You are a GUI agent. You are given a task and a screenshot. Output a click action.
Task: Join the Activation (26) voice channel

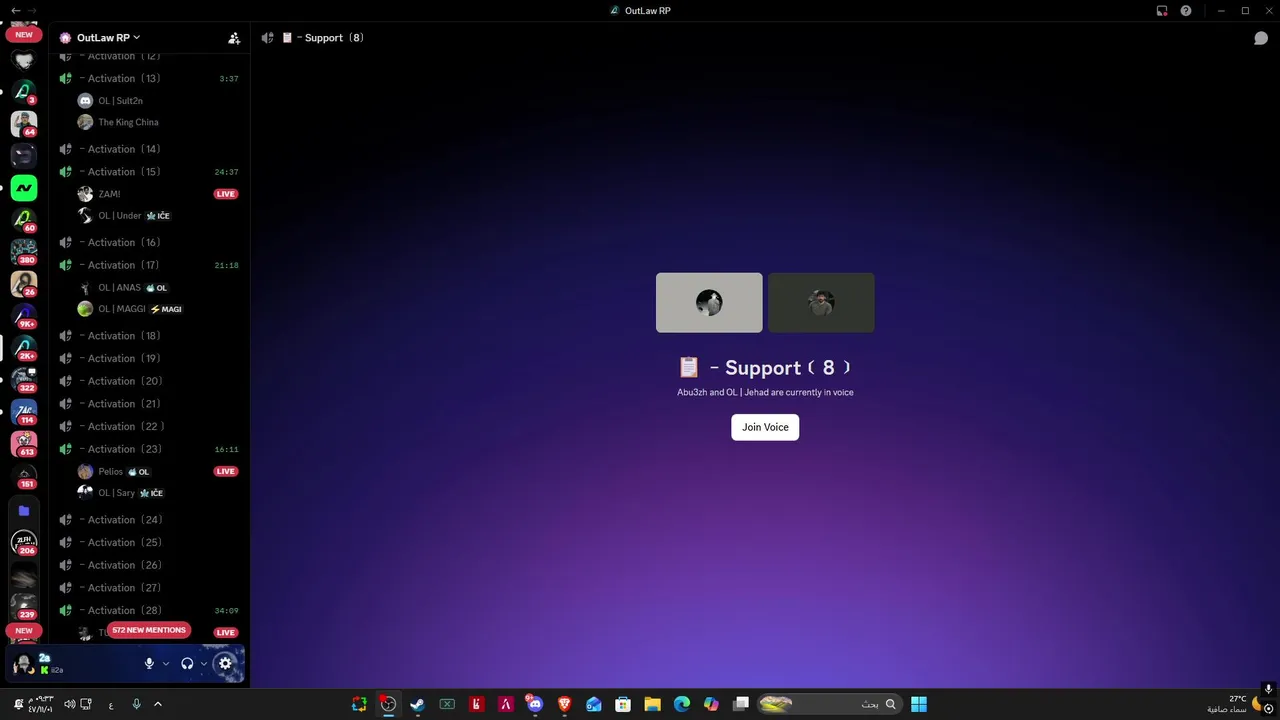tap(148, 565)
